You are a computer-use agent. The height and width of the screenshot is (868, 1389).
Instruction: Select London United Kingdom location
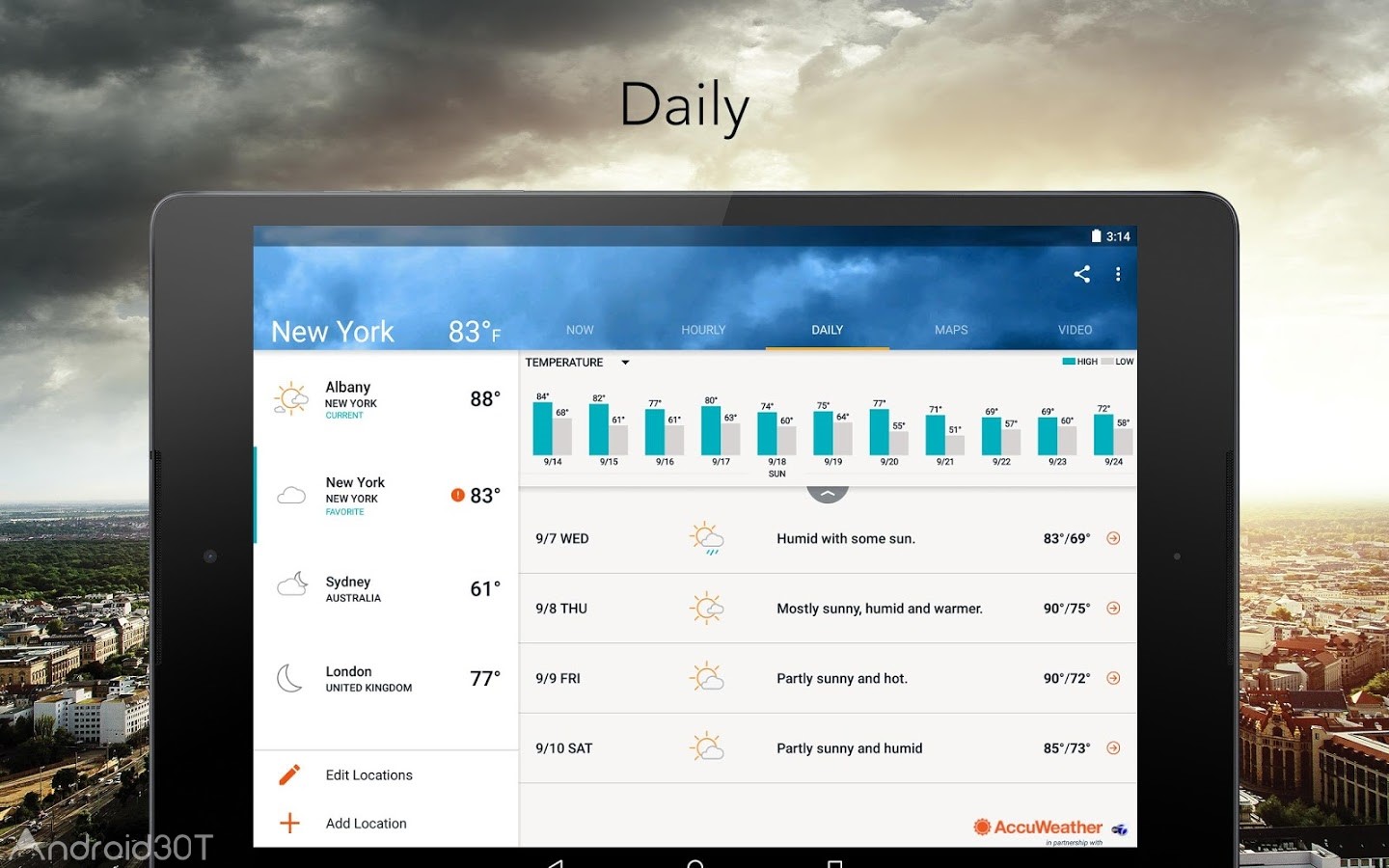click(x=386, y=678)
